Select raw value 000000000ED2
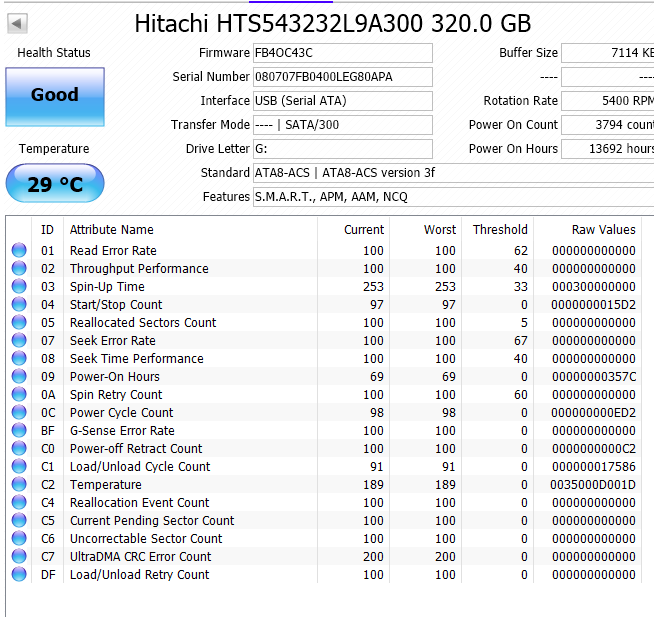 pos(594,413)
